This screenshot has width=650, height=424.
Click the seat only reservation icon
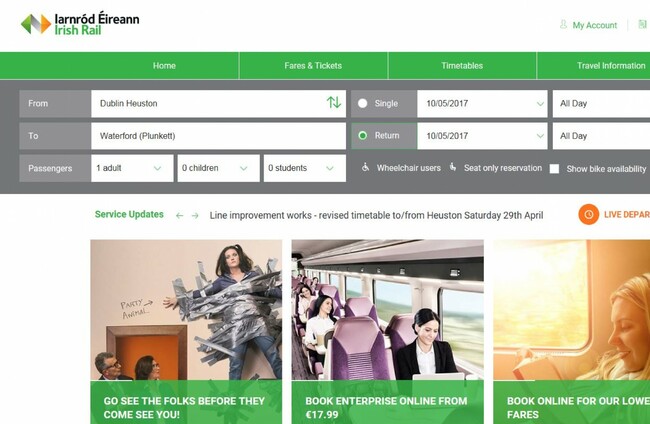453,168
